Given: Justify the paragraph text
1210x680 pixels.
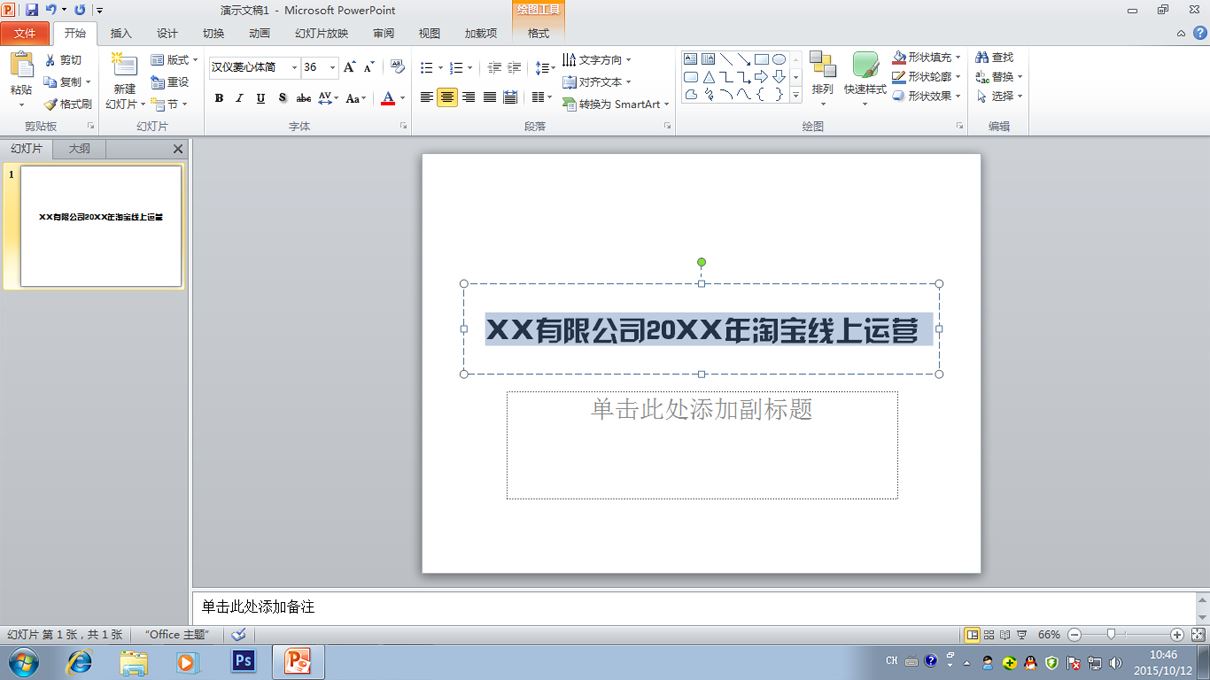Looking at the screenshot, I should [489, 97].
